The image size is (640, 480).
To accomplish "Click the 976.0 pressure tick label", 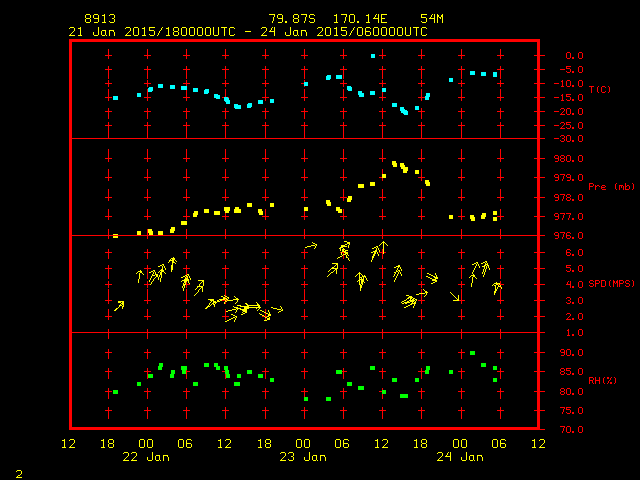I will [568, 236].
